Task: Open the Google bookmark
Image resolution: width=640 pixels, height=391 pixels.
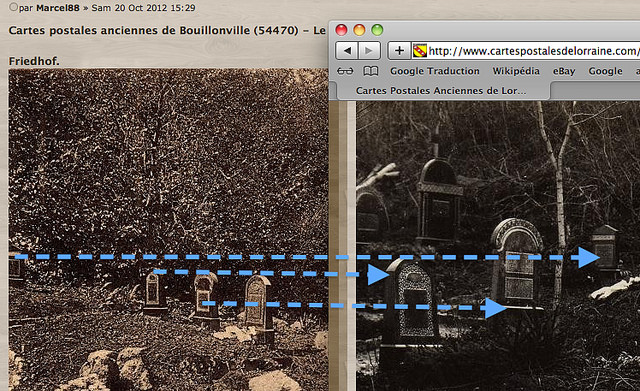Action: 605,71
